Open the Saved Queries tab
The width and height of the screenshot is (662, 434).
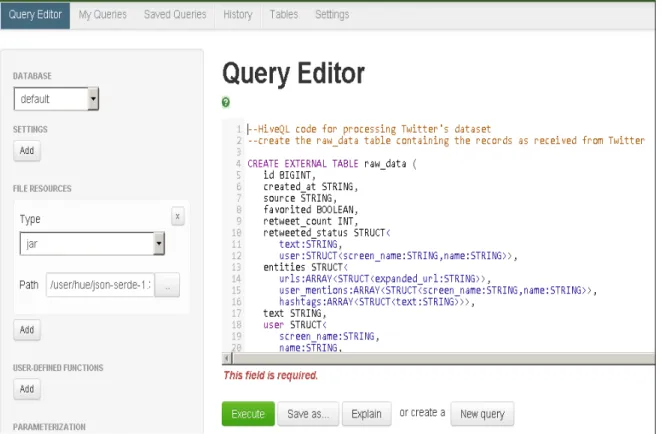175,15
